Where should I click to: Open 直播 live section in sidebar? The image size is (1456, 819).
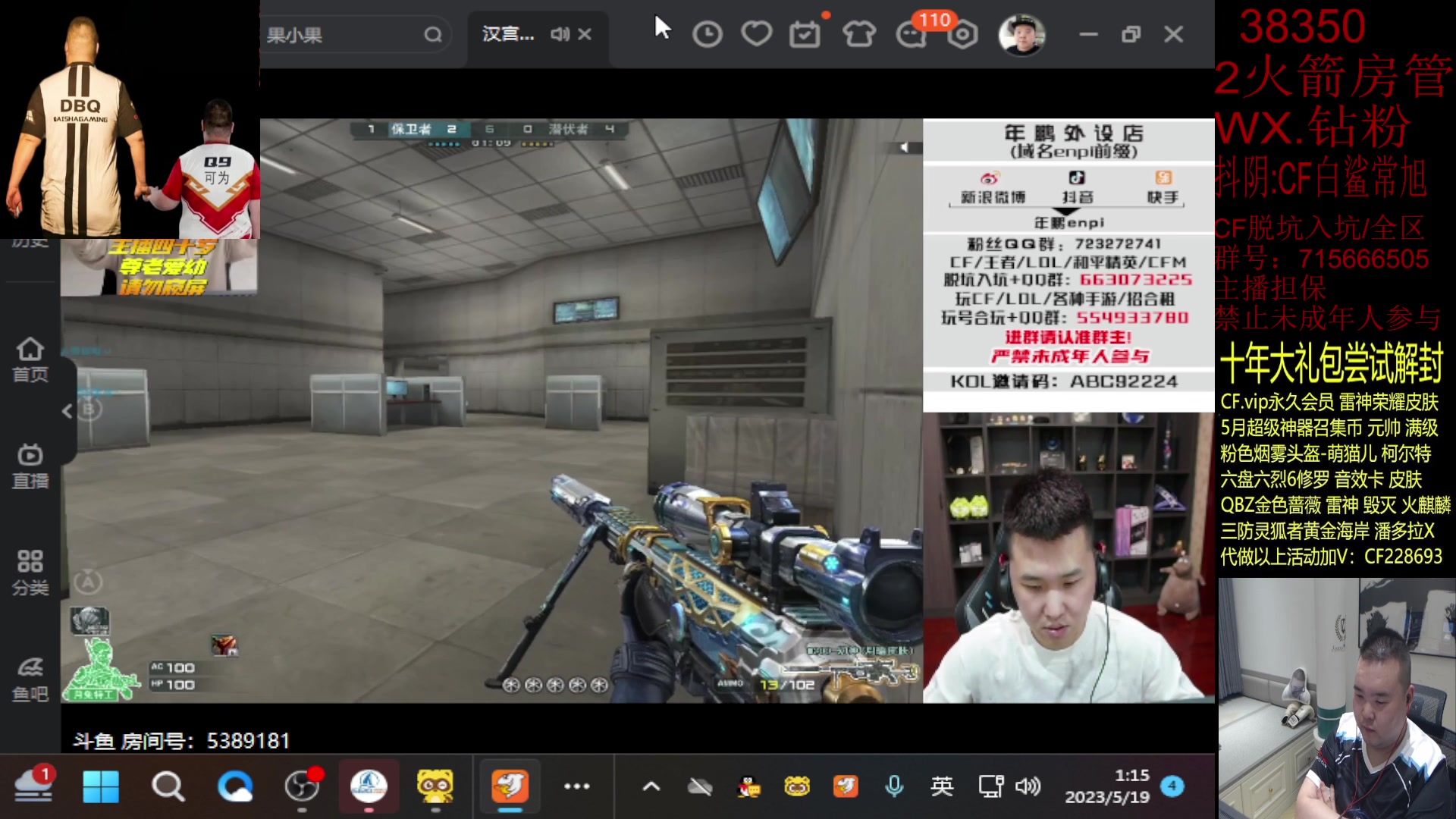pyautogui.click(x=30, y=466)
